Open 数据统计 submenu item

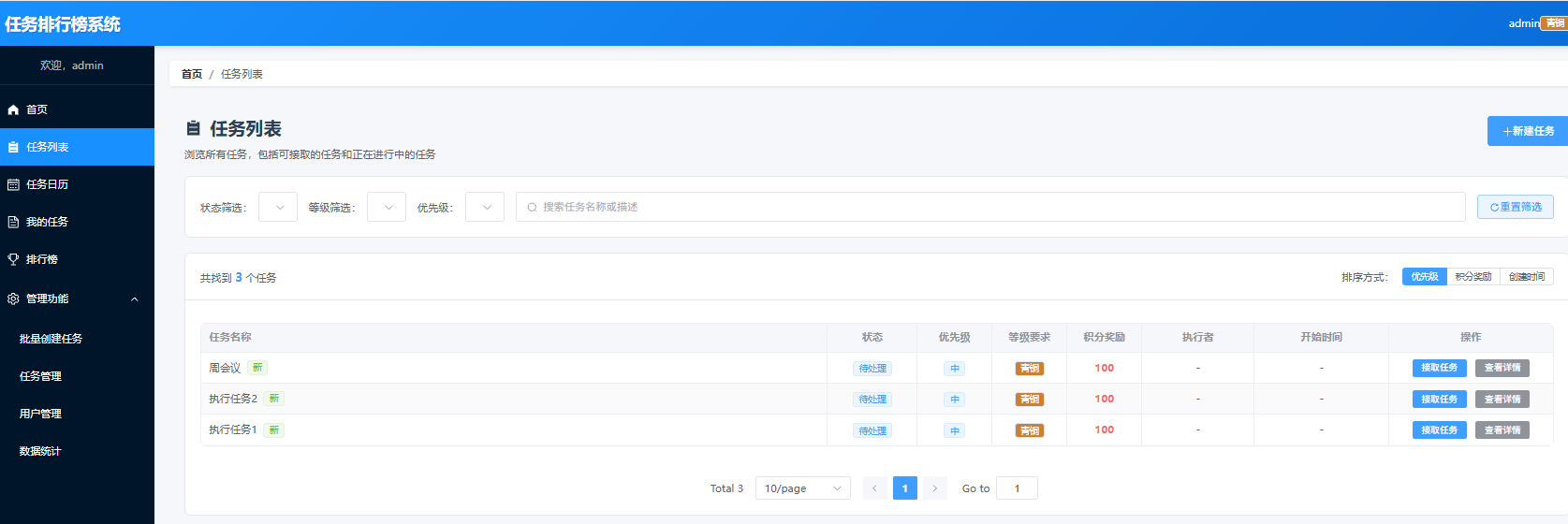77,451
